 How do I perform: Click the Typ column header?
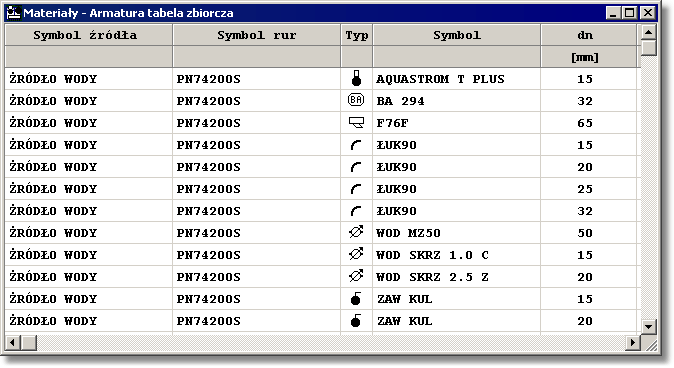click(x=357, y=35)
